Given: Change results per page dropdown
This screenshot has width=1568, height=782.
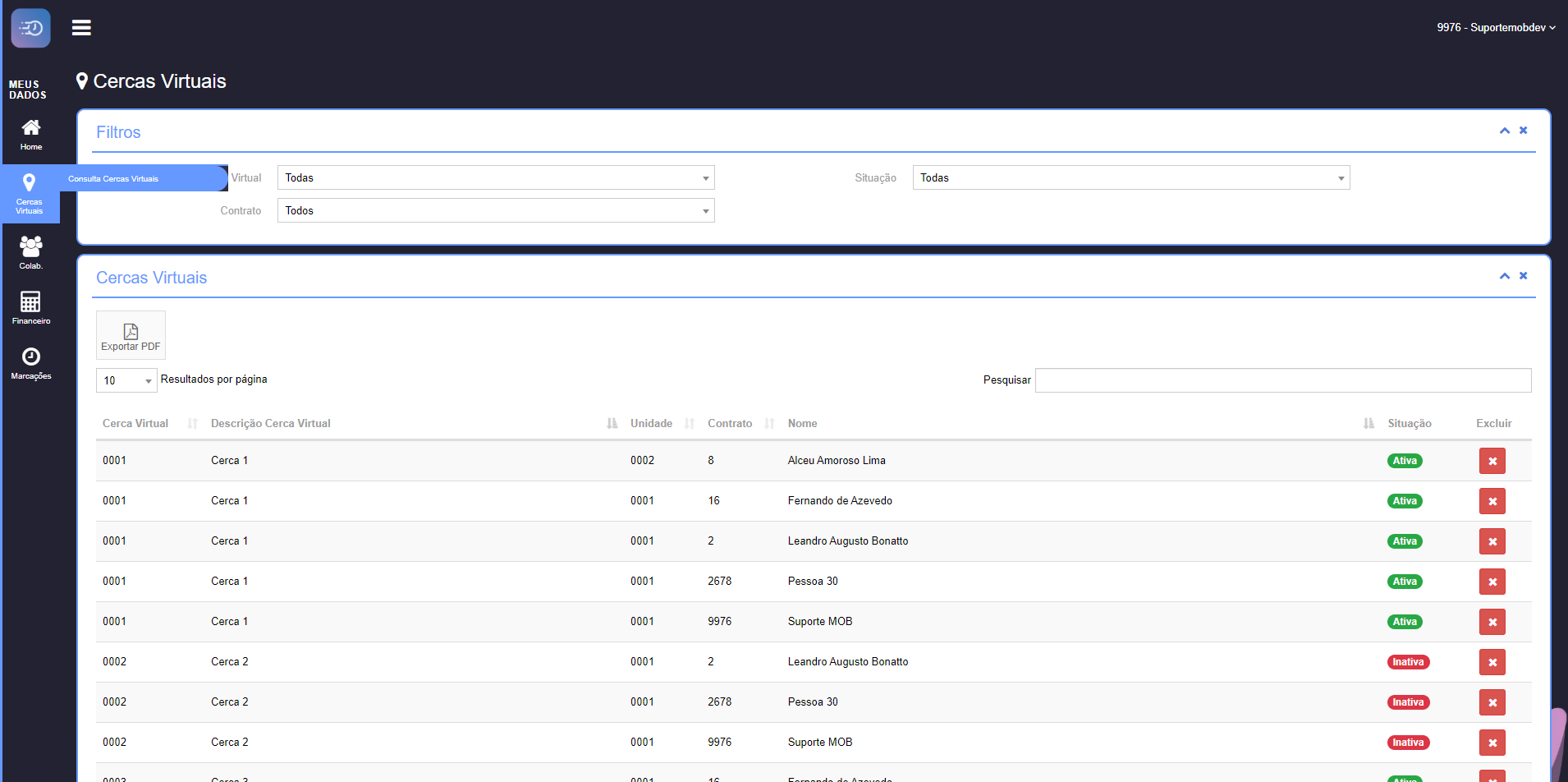Looking at the screenshot, I should pyautogui.click(x=126, y=380).
